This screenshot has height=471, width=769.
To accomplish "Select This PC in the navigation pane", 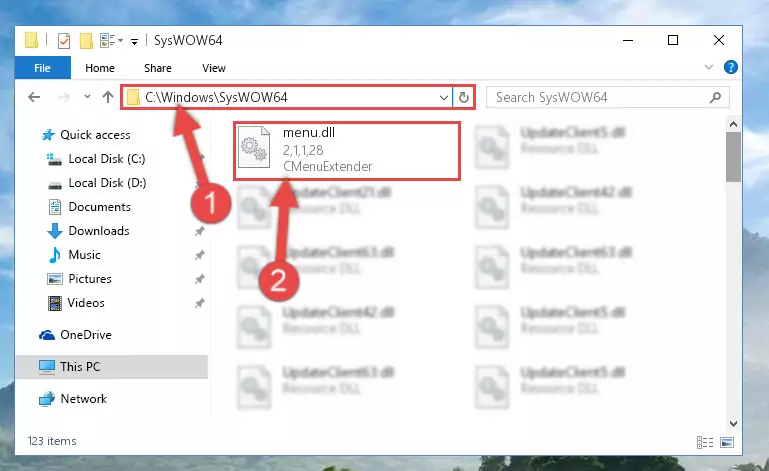I will [112, 367].
